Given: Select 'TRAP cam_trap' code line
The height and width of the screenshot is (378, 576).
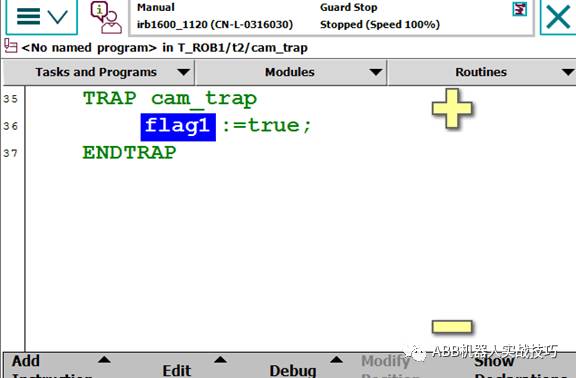Looking at the screenshot, I should 170,99.
